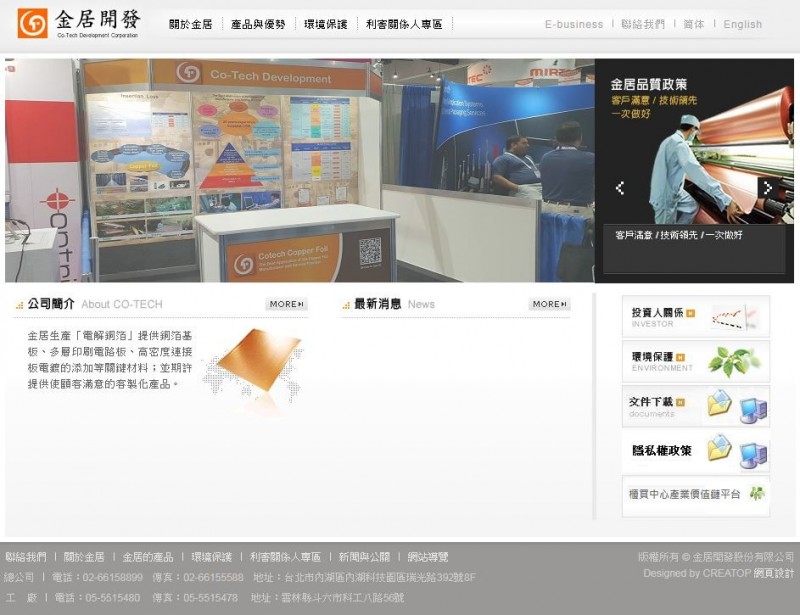Screen dimensions: 800x615
Task: Click 最新消息 section heading
Action: coord(378,304)
